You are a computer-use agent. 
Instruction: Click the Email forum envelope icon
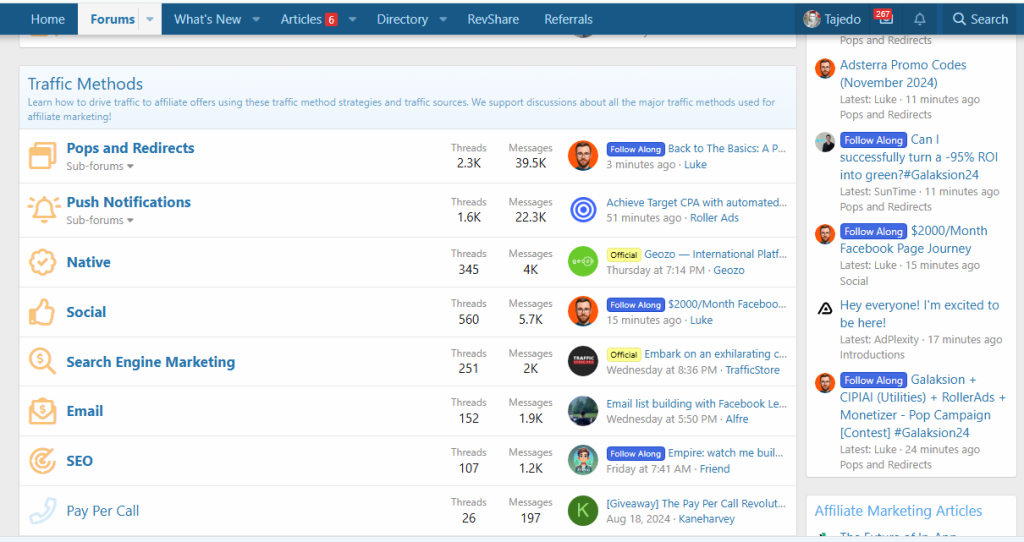point(42,411)
